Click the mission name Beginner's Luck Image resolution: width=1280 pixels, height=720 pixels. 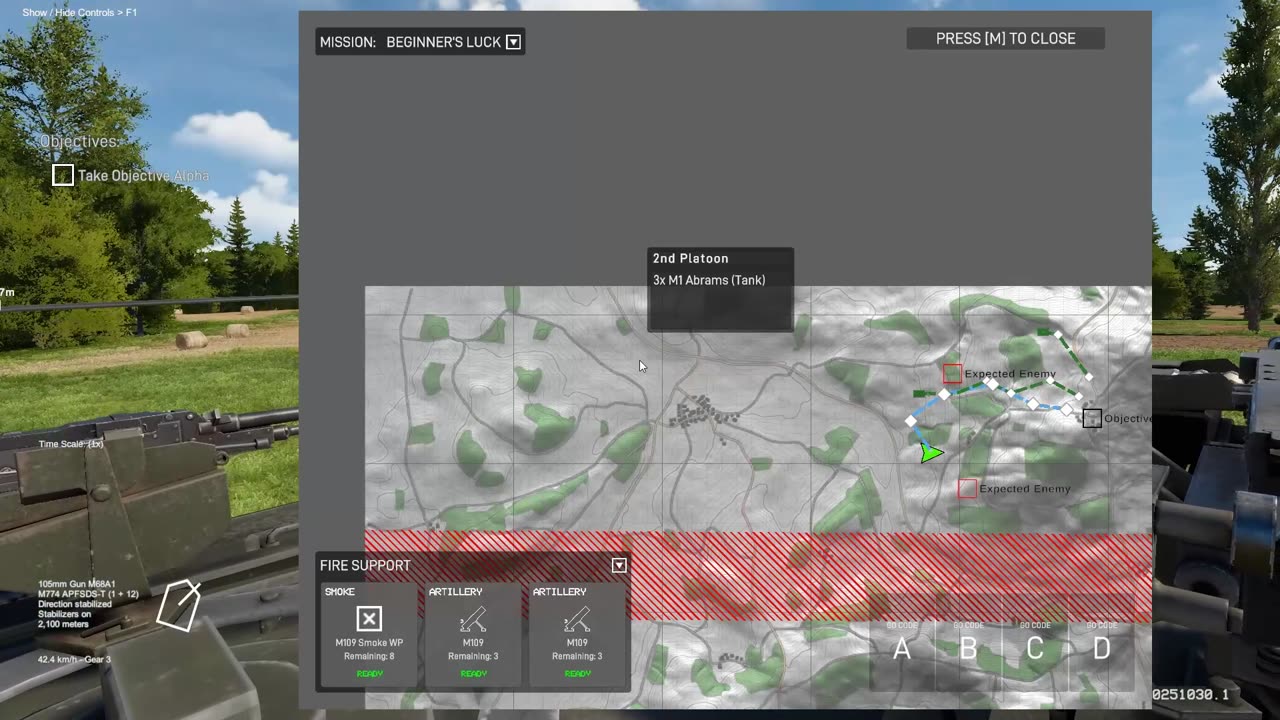[442, 42]
